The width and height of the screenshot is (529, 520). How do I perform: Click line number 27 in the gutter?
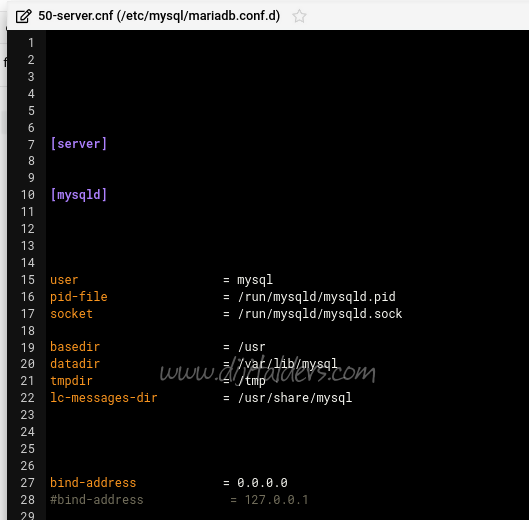pyautogui.click(x=28, y=483)
